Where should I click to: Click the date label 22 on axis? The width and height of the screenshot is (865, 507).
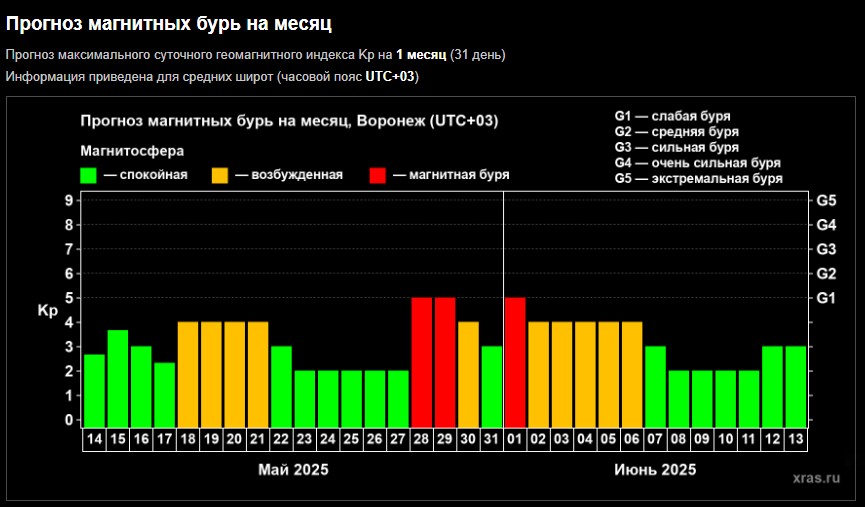pos(281,438)
